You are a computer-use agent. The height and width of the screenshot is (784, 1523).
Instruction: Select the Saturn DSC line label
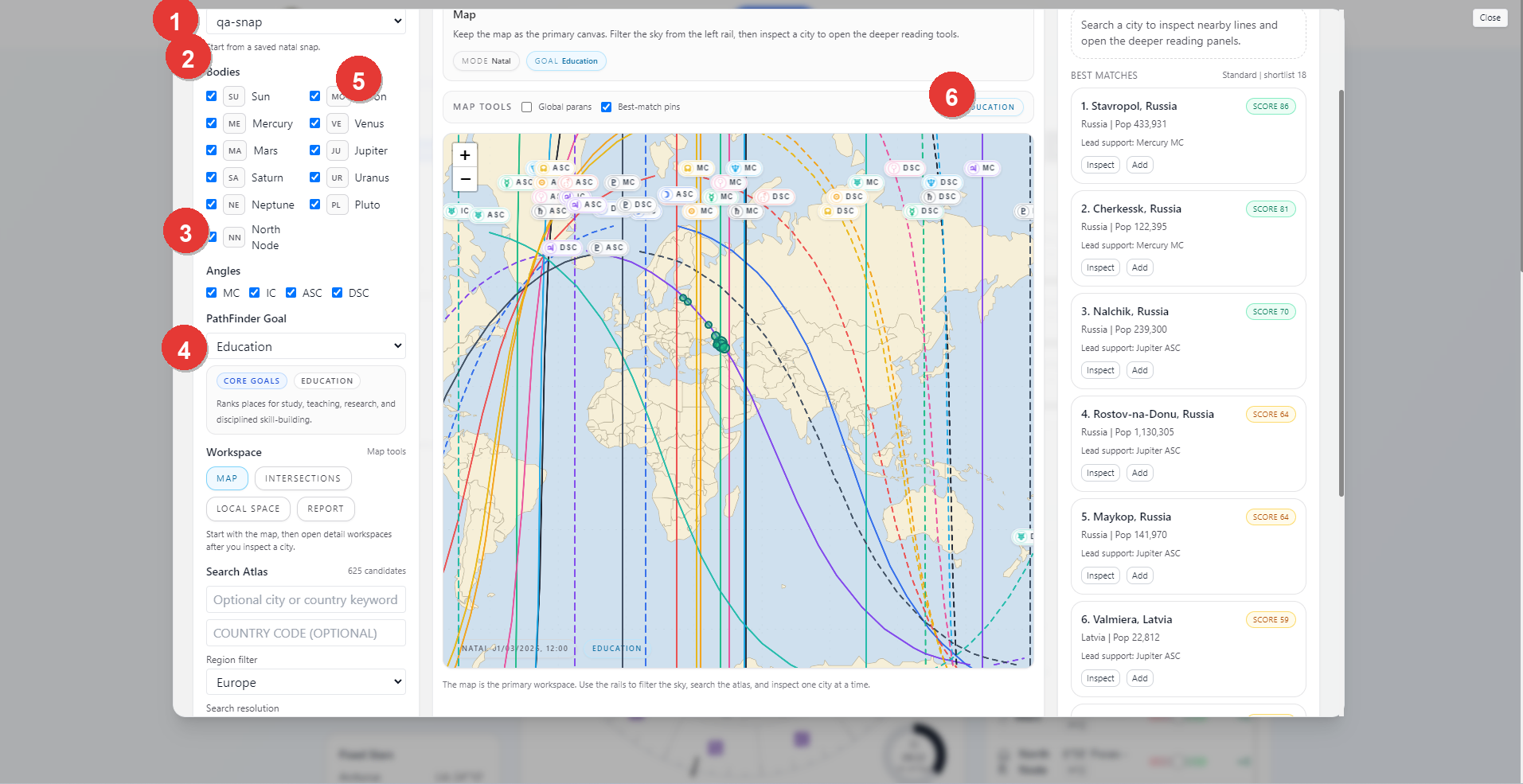[x=940, y=197]
